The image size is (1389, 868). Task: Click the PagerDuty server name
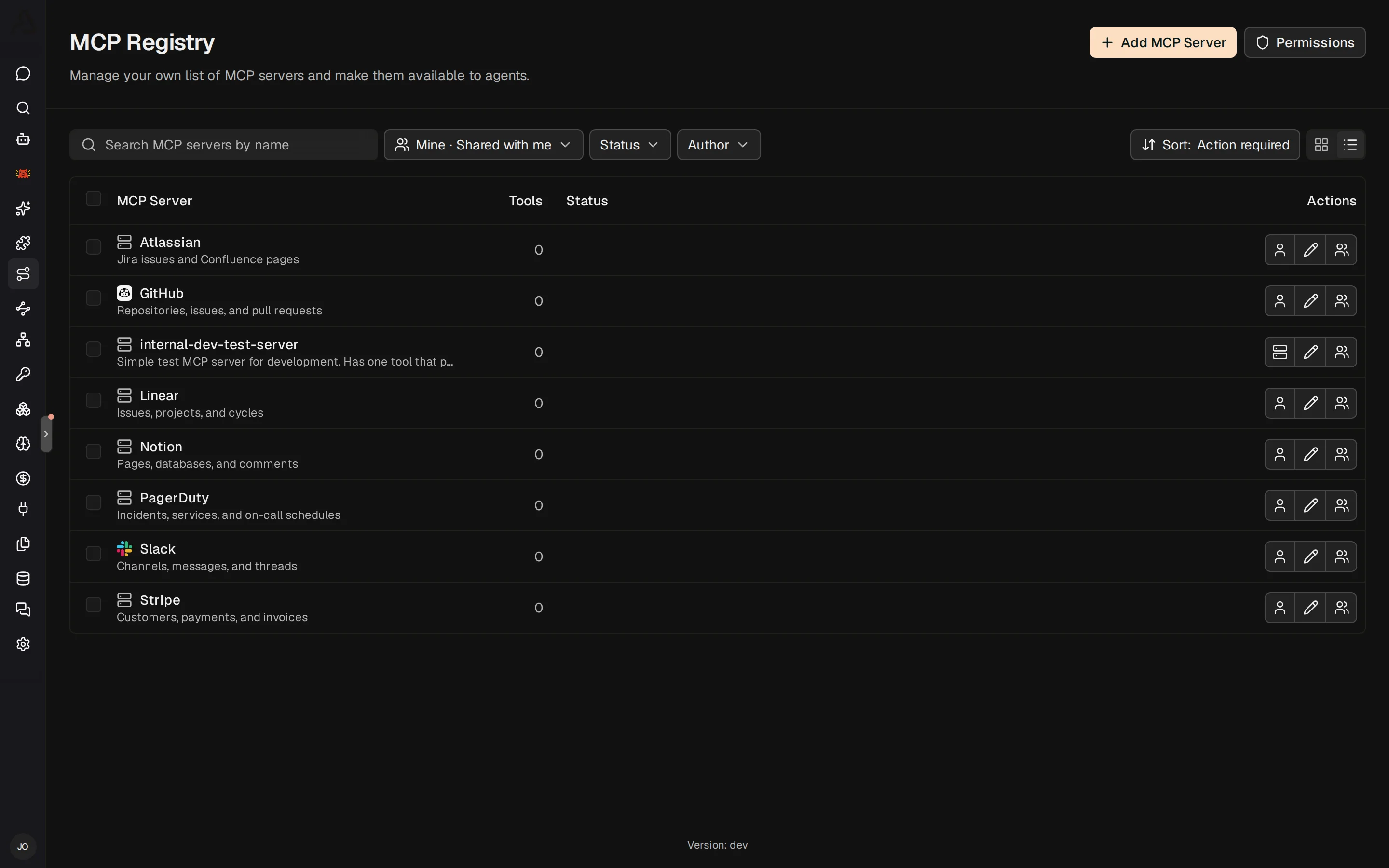[174, 498]
